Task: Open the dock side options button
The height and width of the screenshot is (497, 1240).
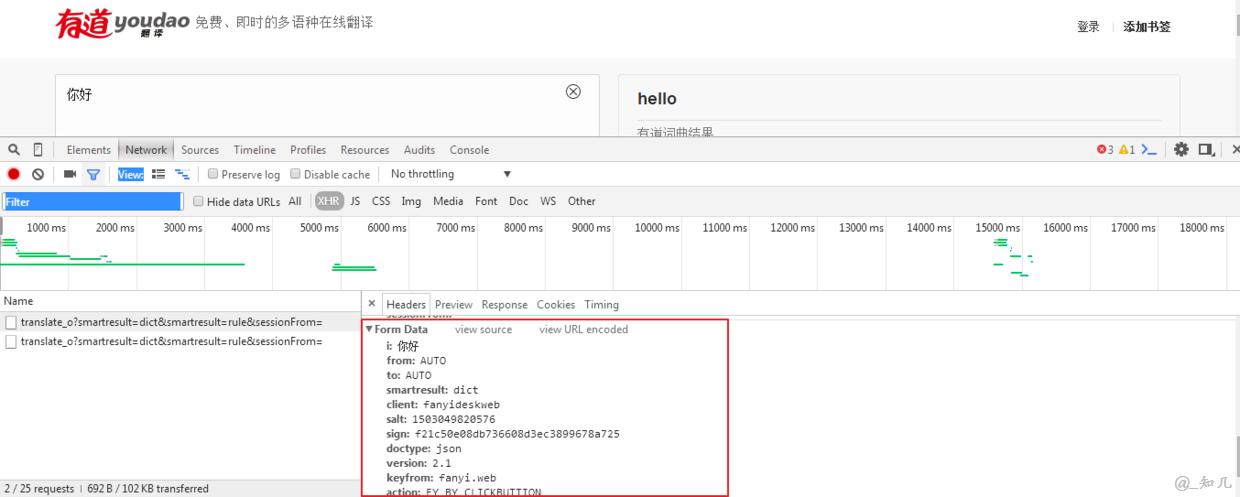Action: click(x=1206, y=150)
